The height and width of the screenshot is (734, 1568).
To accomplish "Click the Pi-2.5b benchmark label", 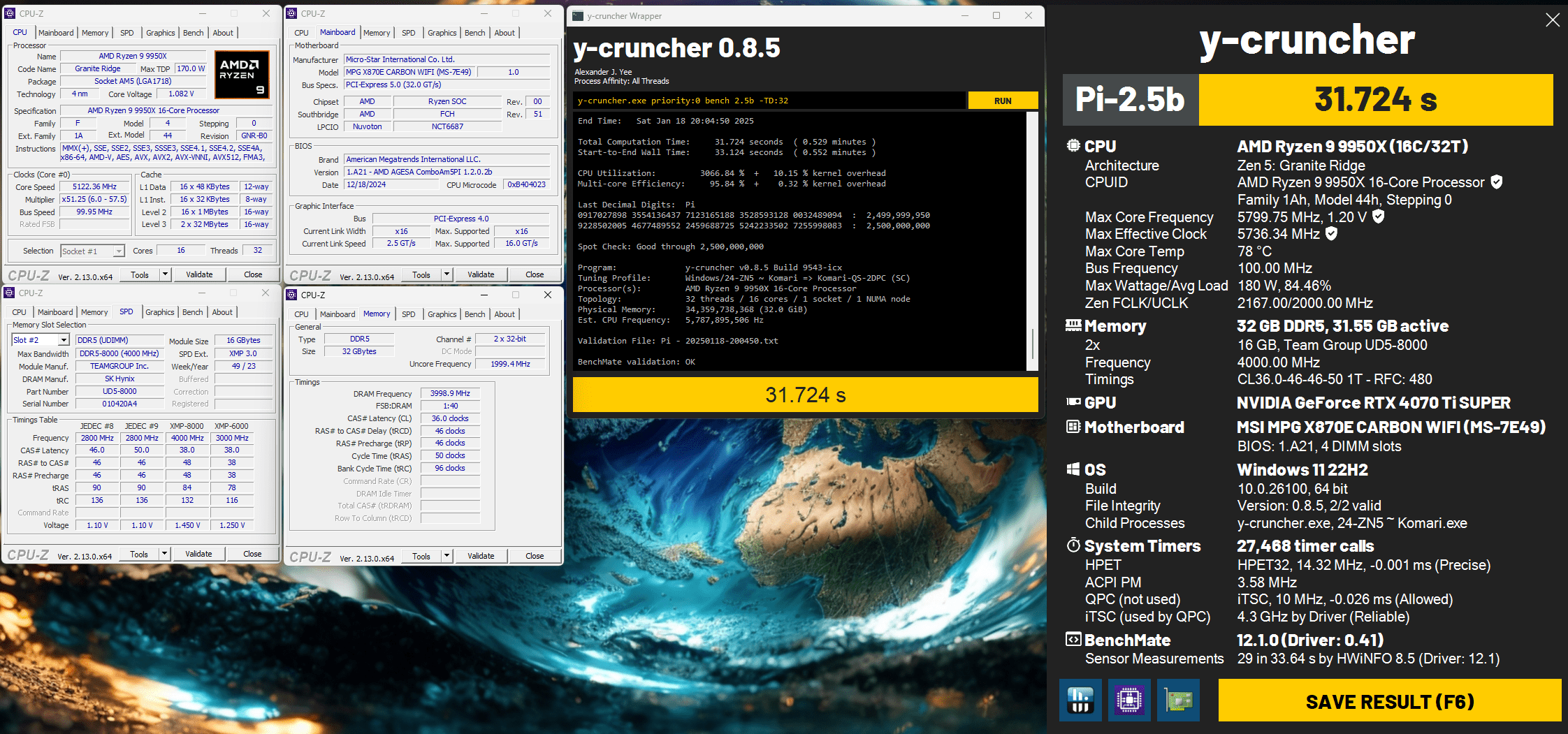I will pyautogui.click(x=1131, y=99).
